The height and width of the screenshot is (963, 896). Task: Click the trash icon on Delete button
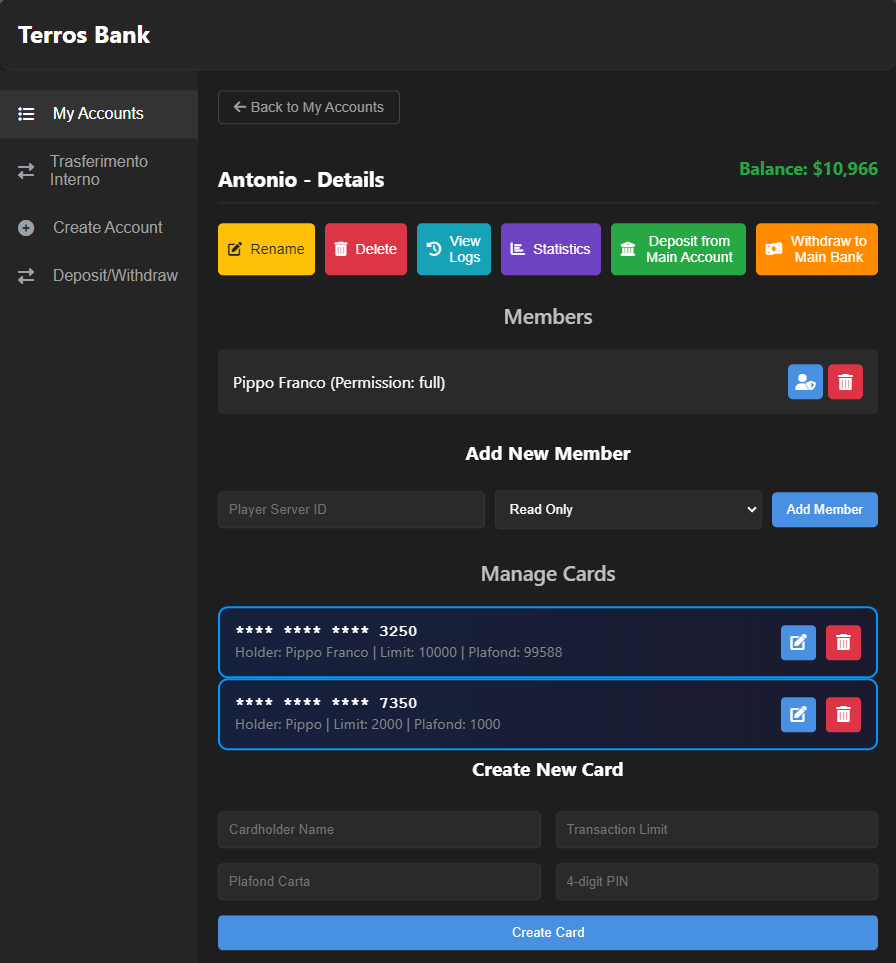point(340,249)
